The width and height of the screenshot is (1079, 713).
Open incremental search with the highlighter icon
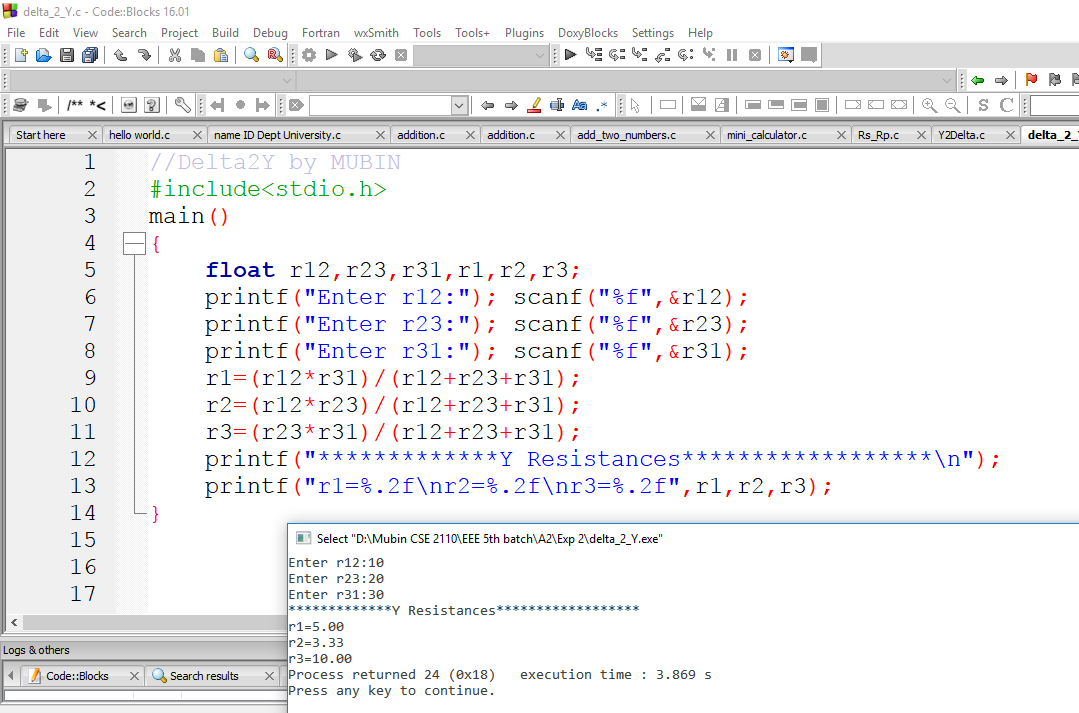(x=533, y=104)
